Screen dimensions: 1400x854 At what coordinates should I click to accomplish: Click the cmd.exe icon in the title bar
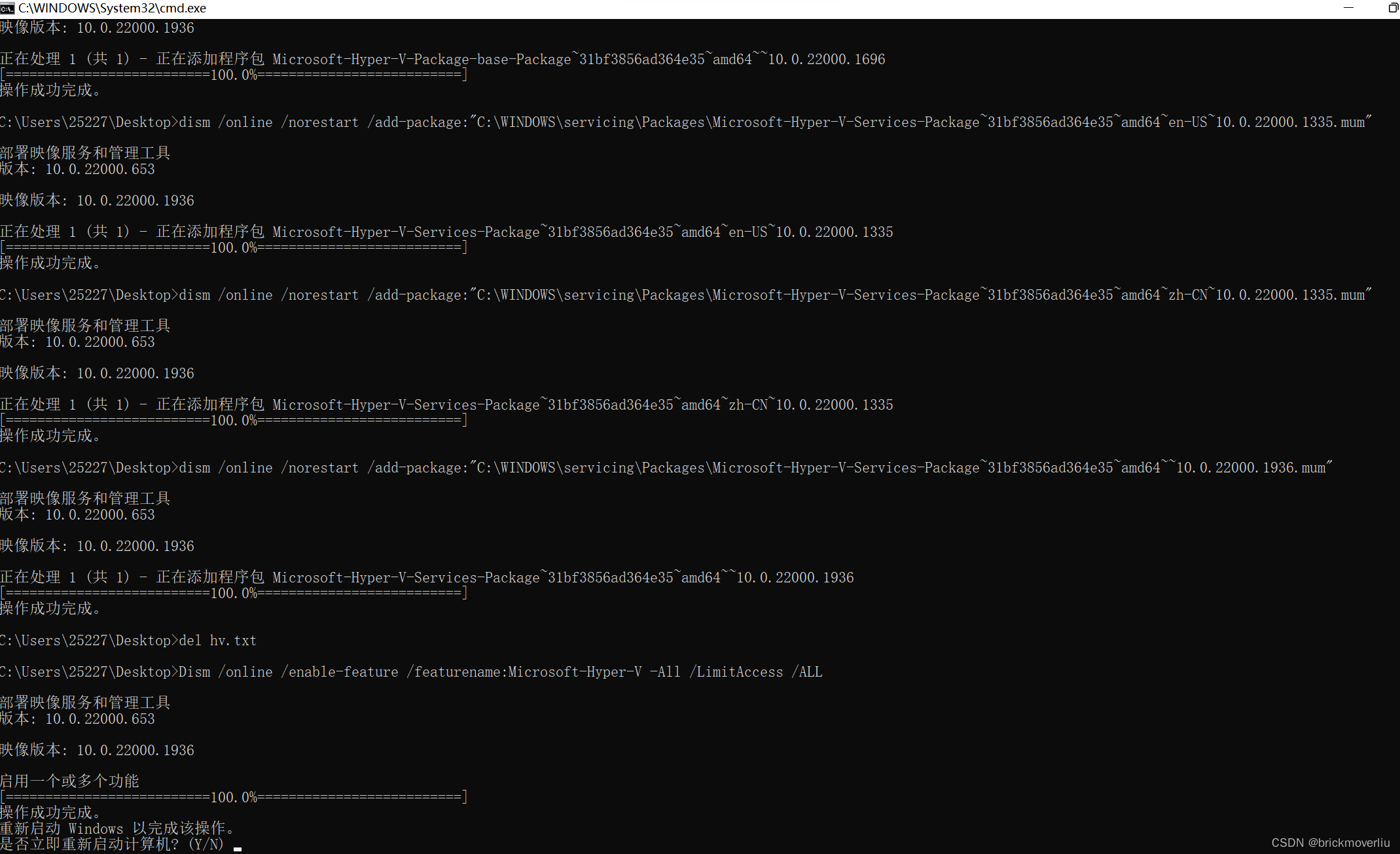9,9
